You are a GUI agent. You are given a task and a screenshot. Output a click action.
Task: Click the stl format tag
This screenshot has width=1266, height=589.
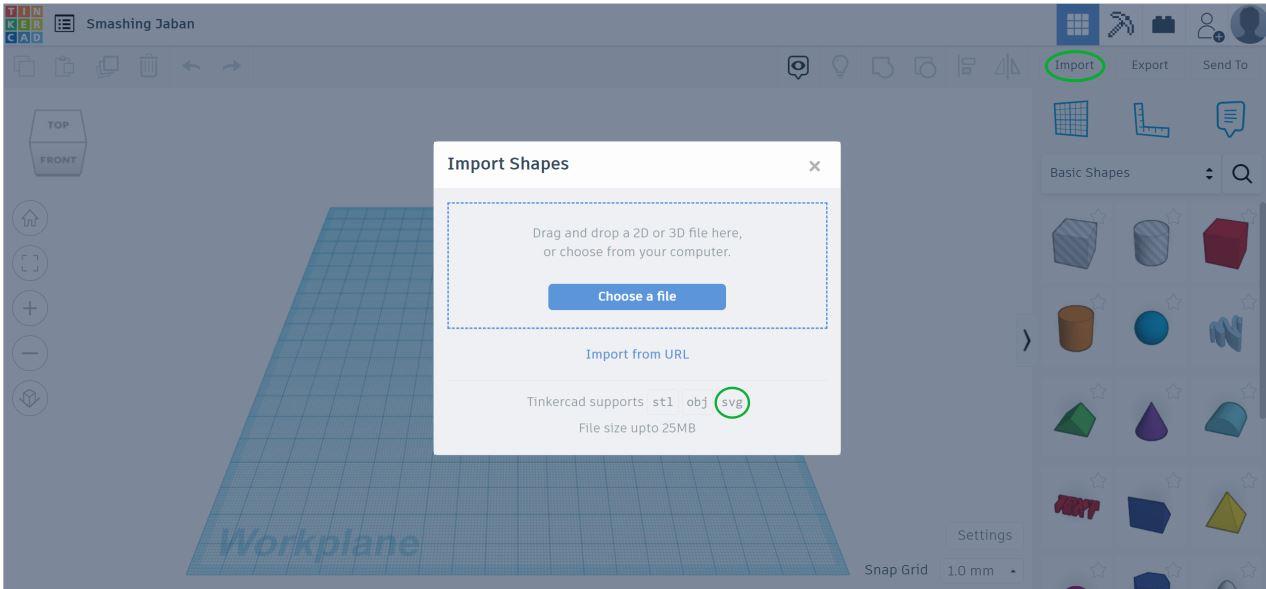(663, 402)
